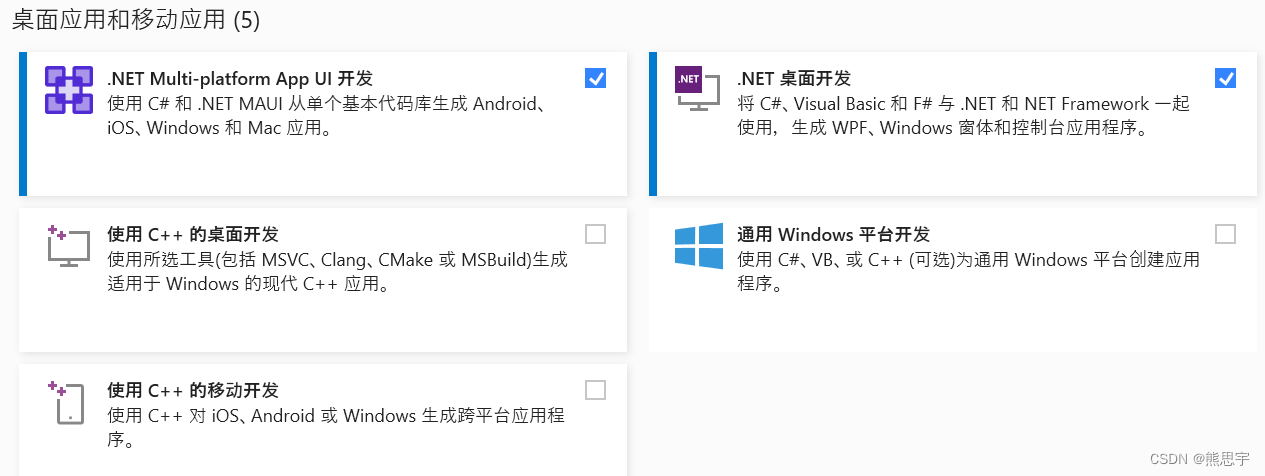Click the 桌面应用和移动应用 (5) section heading
This screenshot has height=476, width=1265.
point(136,21)
